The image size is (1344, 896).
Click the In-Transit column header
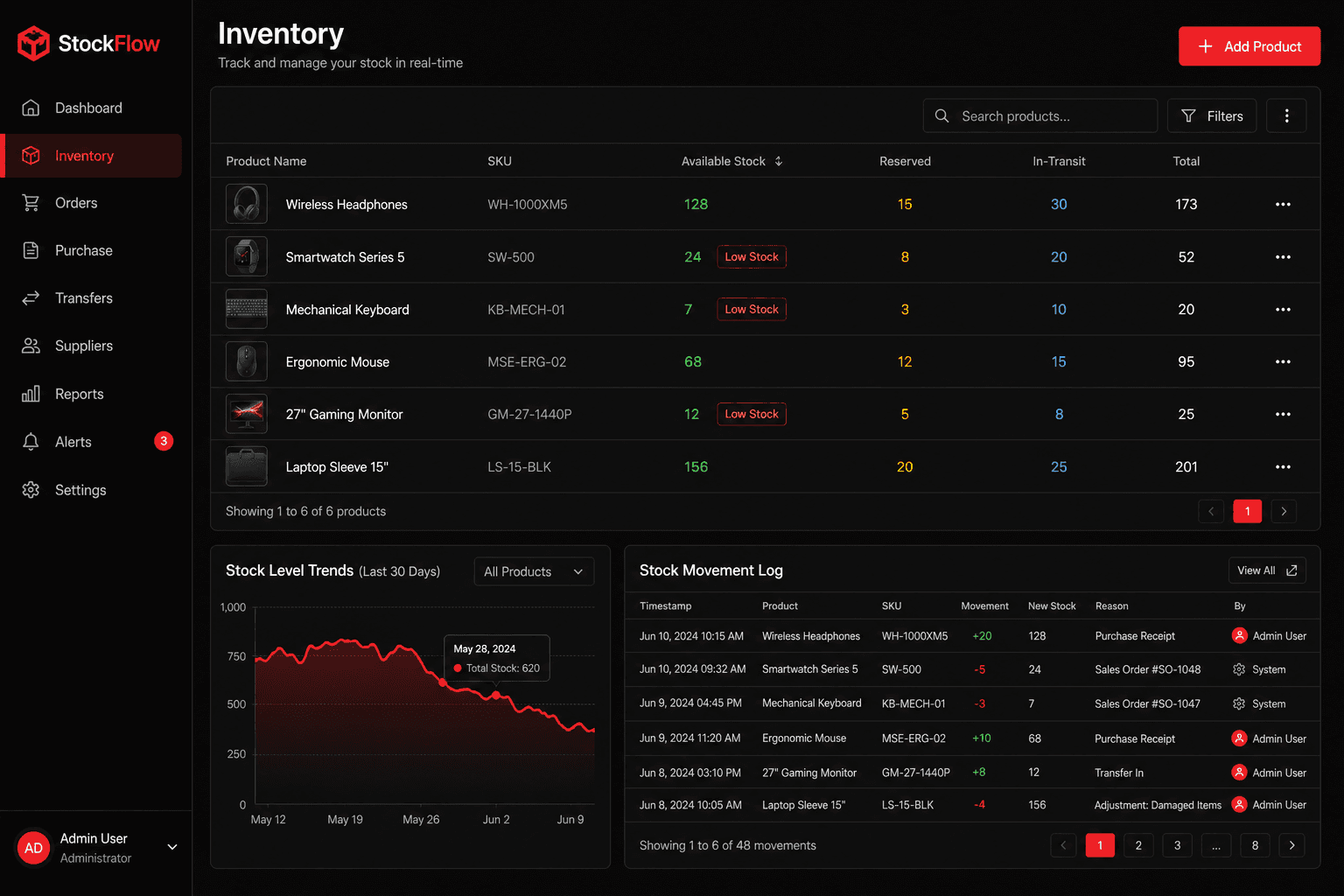(x=1059, y=161)
